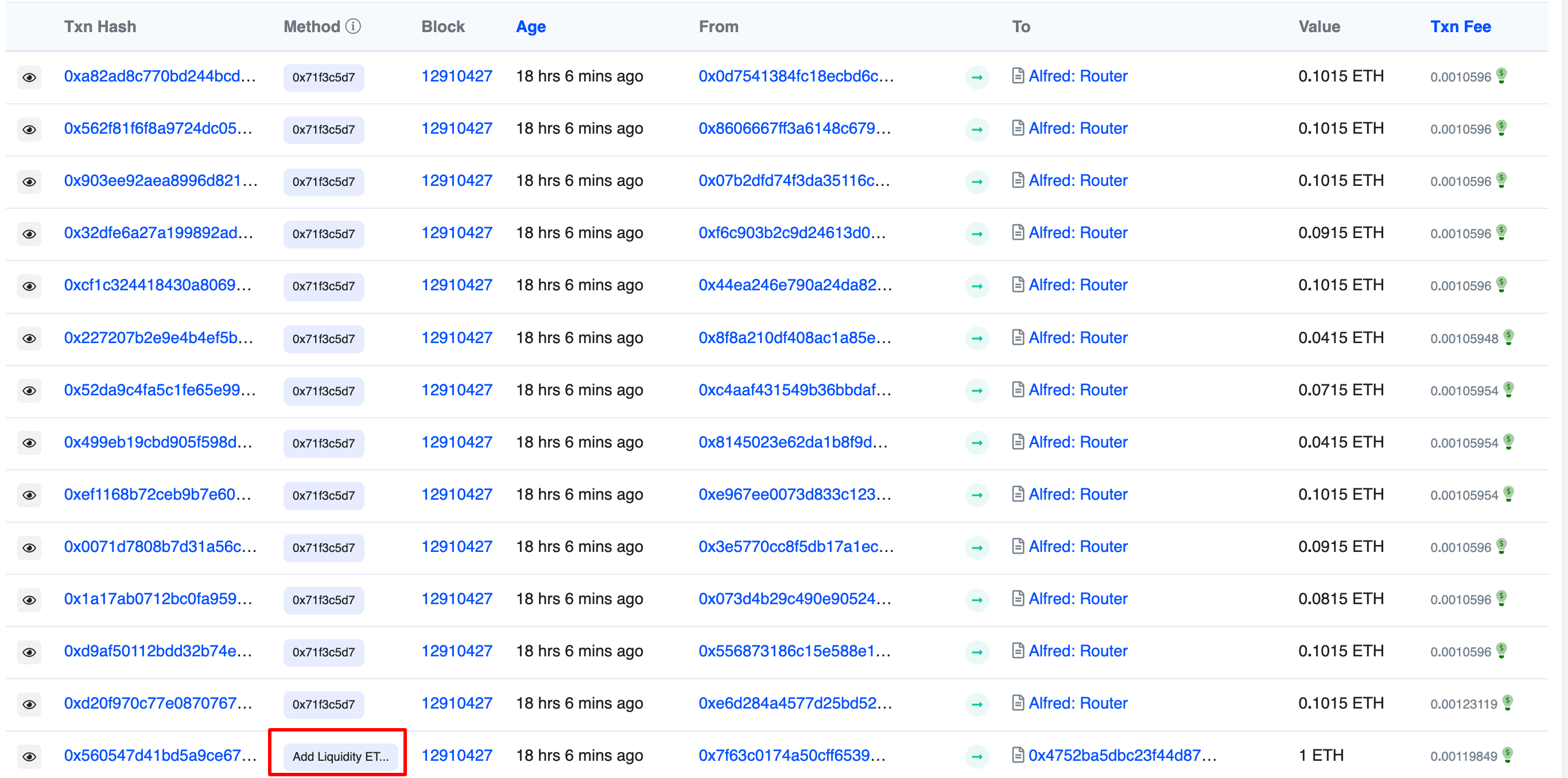Image resolution: width=1568 pixels, height=778 pixels.
Task: Click the Method column info icon
Action: pyautogui.click(x=353, y=26)
